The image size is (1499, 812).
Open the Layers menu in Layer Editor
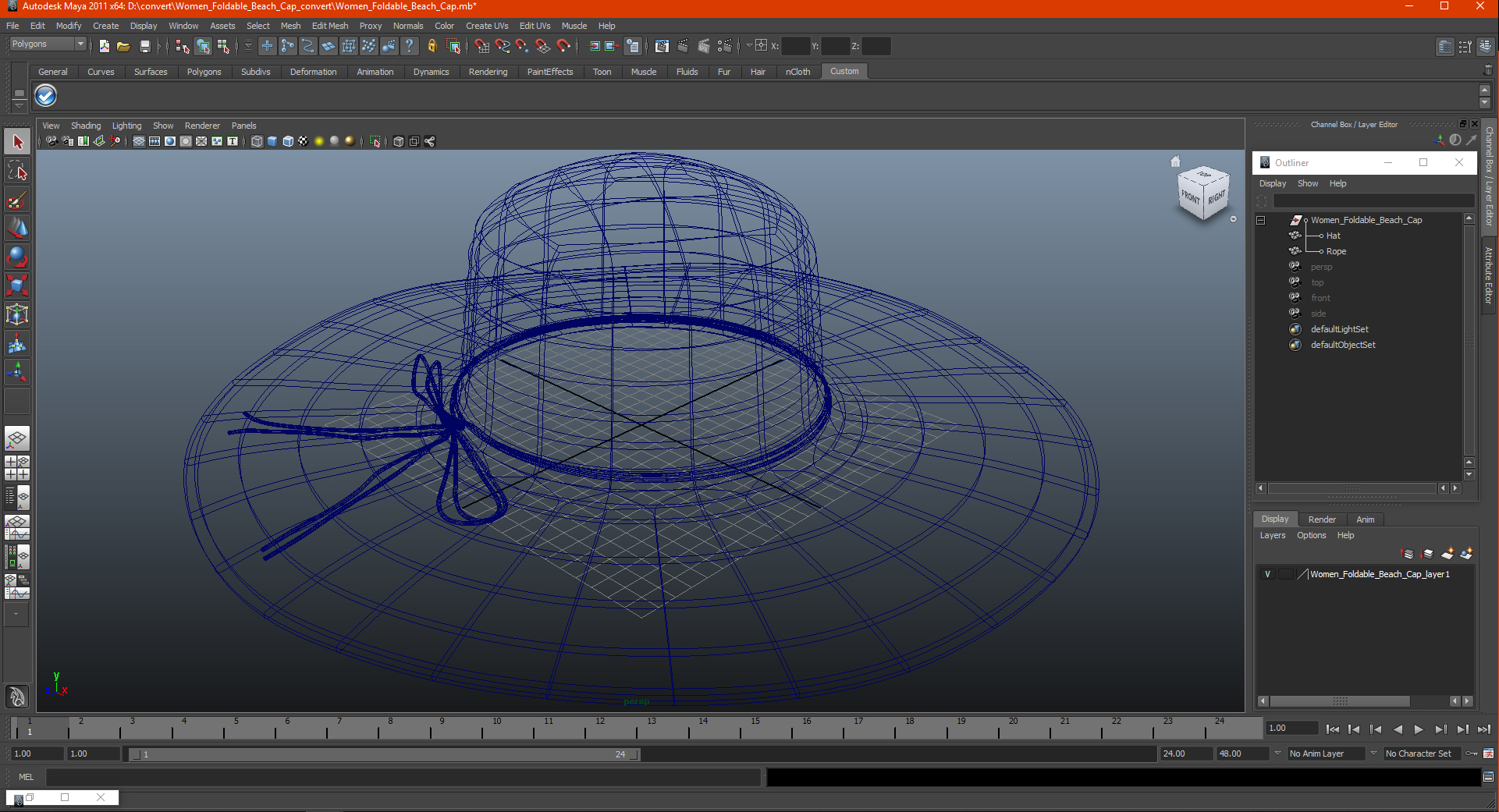(1272, 536)
